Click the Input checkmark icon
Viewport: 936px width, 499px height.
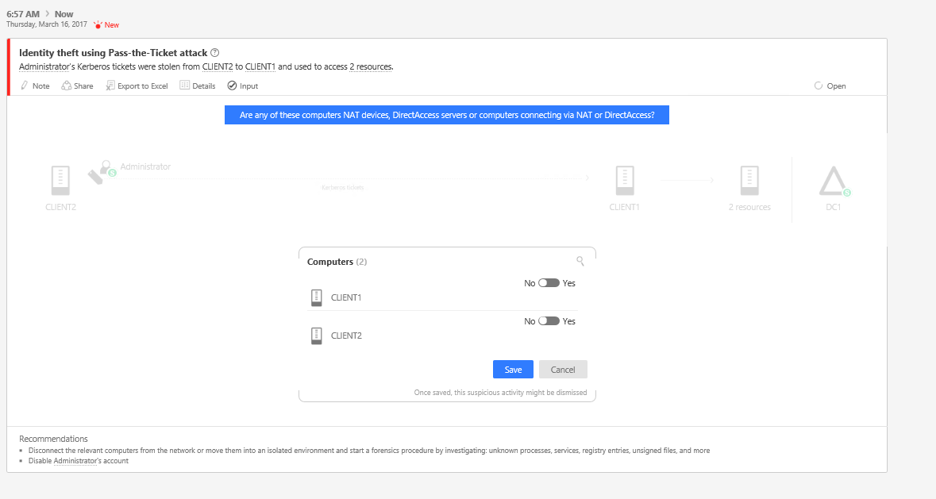[x=232, y=85]
